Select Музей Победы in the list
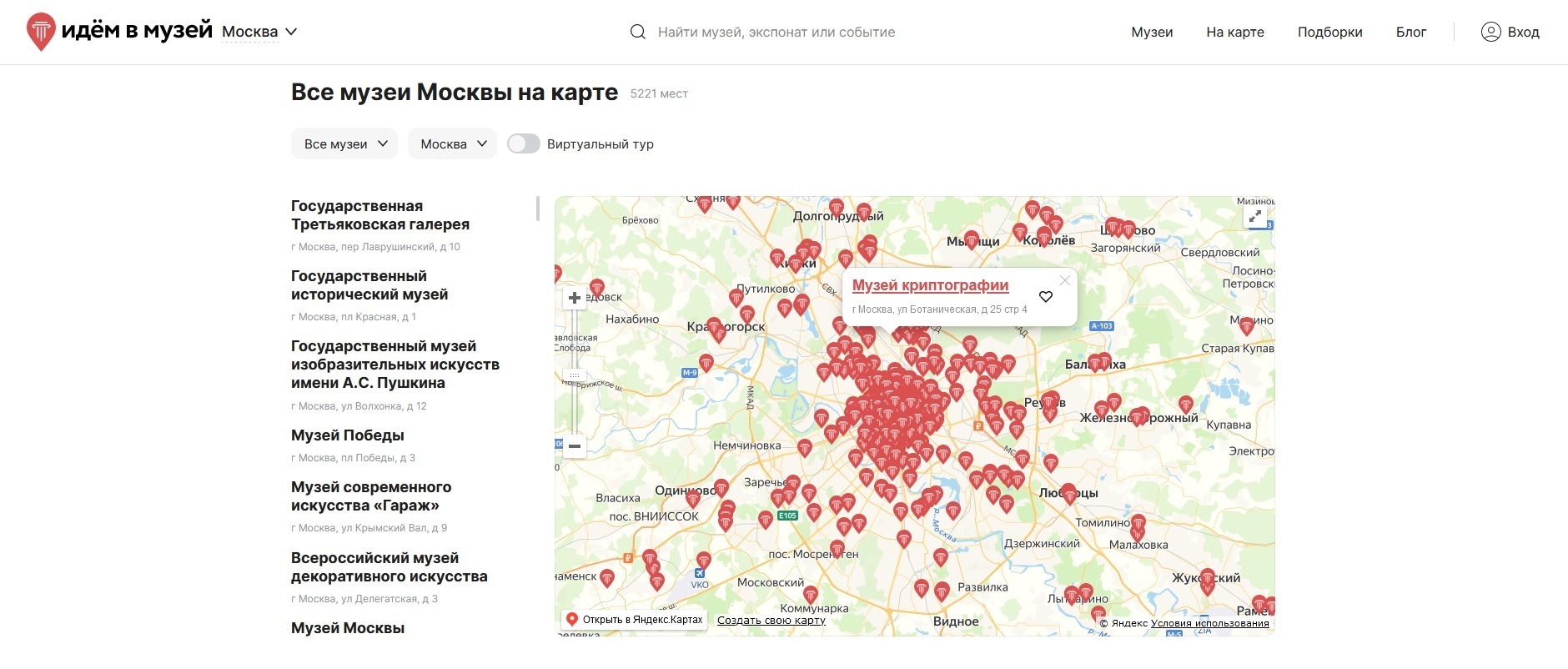The width and height of the screenshot is (1568, 669). tap(348, 435)
